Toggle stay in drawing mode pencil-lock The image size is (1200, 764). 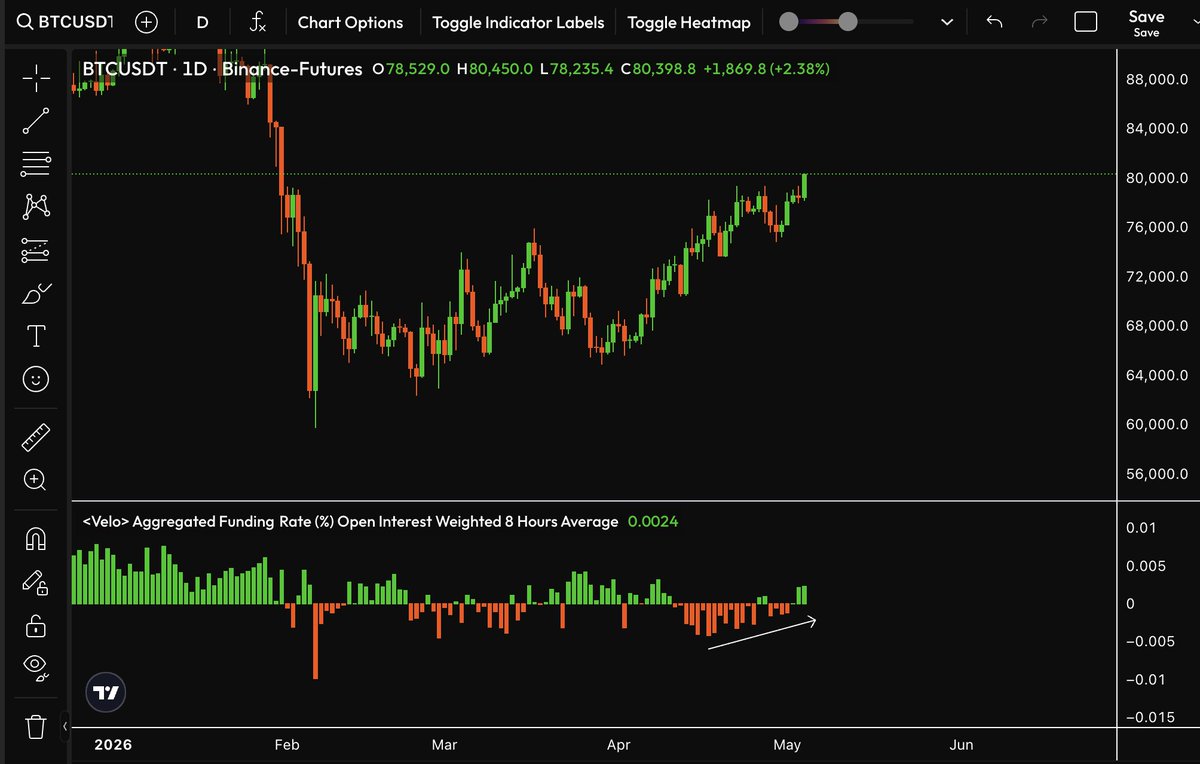(36, 583)
